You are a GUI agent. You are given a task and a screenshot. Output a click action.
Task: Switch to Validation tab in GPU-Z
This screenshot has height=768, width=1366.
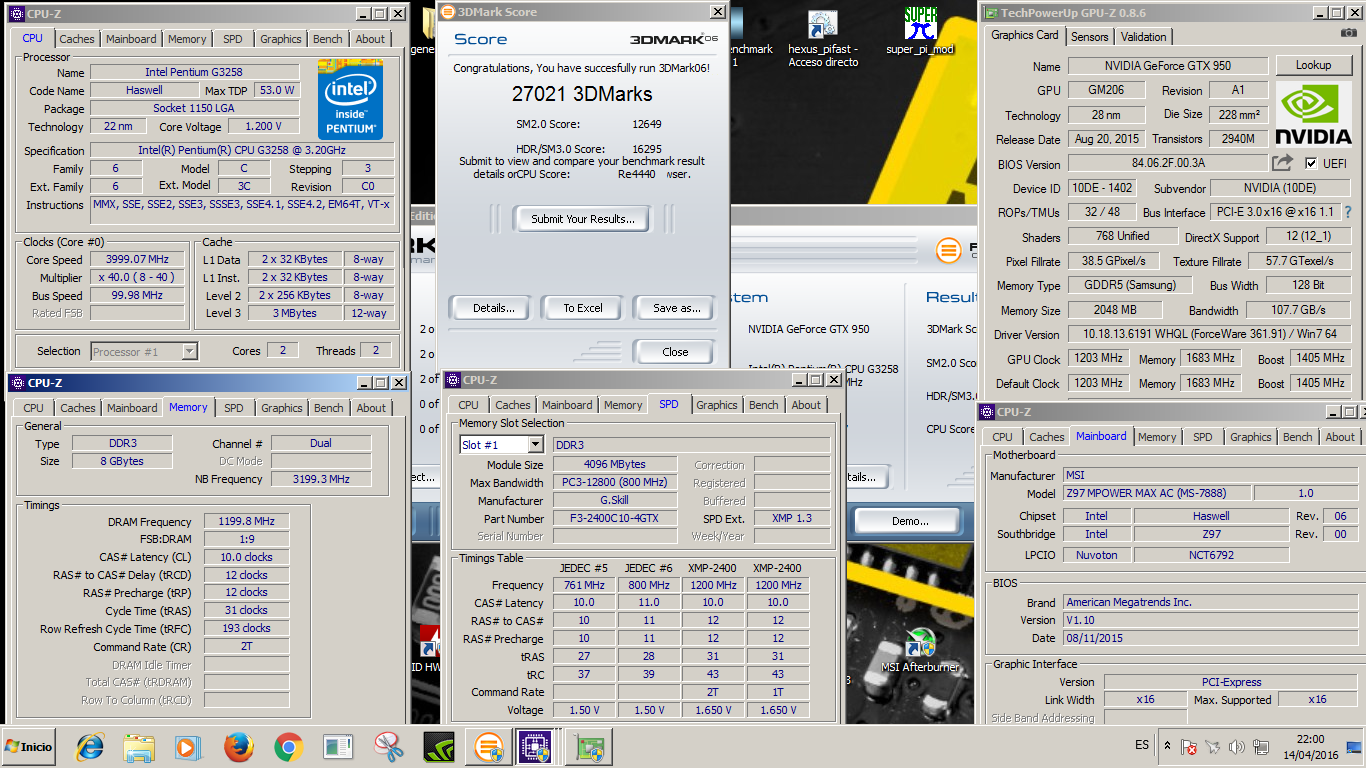[x=1143, y=36]
